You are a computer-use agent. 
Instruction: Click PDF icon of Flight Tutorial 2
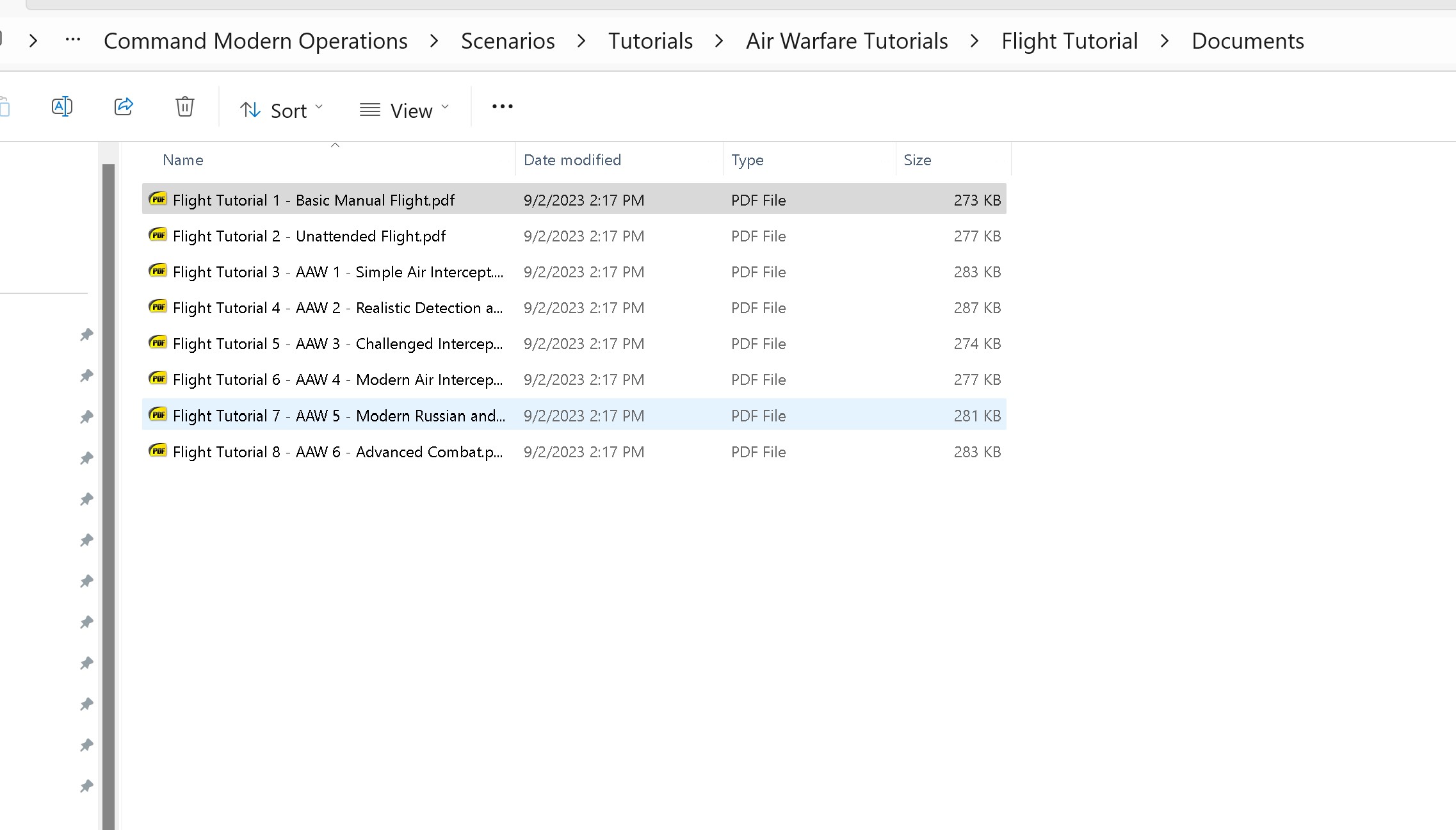click(158, 235)
